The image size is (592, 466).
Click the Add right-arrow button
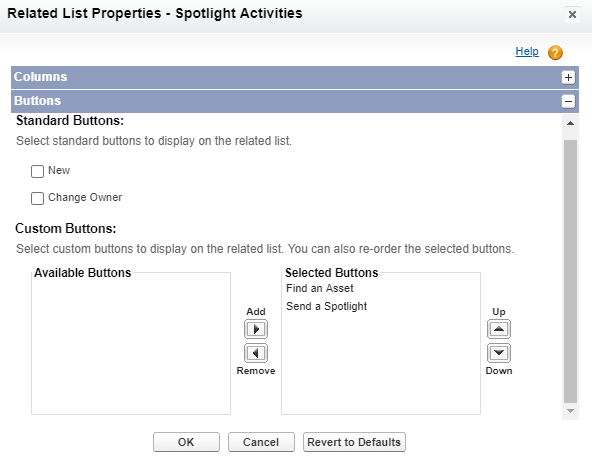click(256, 329)
